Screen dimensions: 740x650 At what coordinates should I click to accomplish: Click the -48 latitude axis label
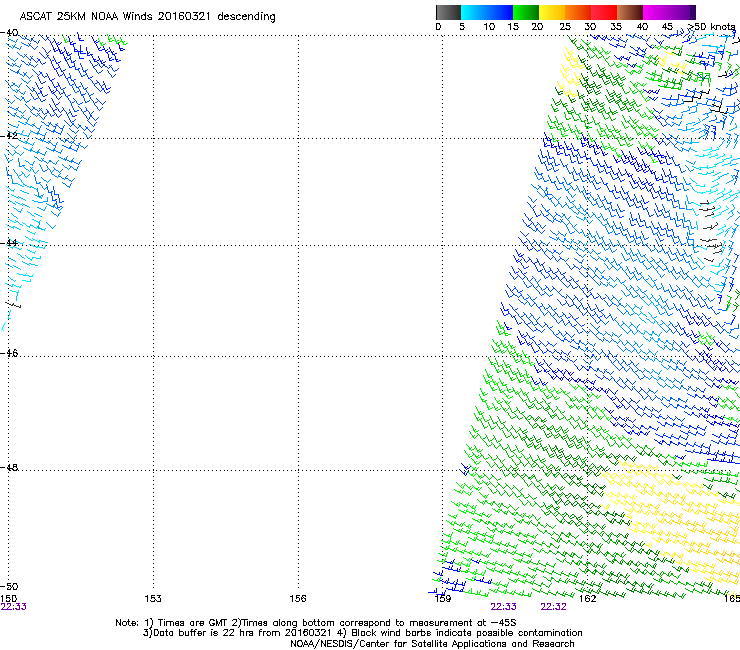click(x=9, y=467)
